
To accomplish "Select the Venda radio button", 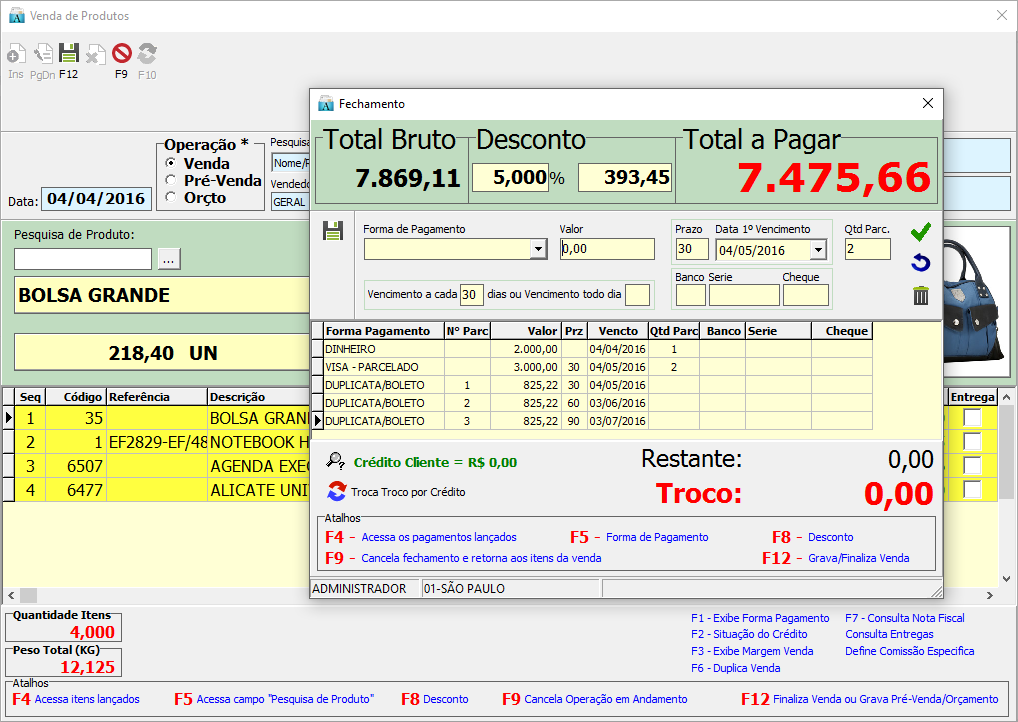I will tap(171, 163).
